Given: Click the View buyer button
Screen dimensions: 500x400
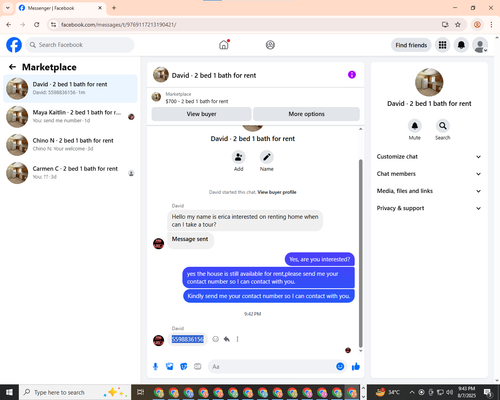Looking at the screenshot, I should (x=201, y=114).
